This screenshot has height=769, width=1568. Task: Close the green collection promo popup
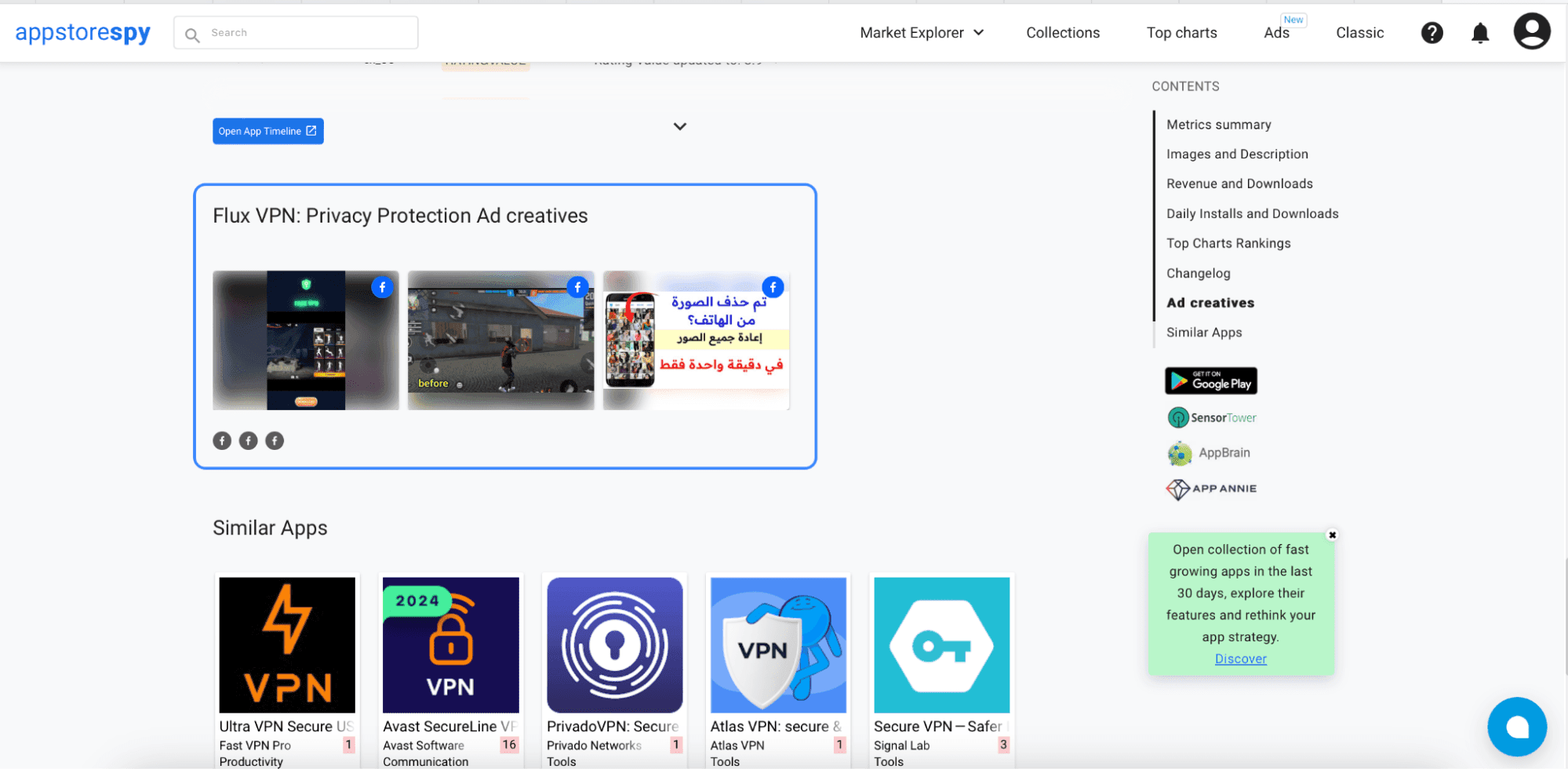[1332, 535]
